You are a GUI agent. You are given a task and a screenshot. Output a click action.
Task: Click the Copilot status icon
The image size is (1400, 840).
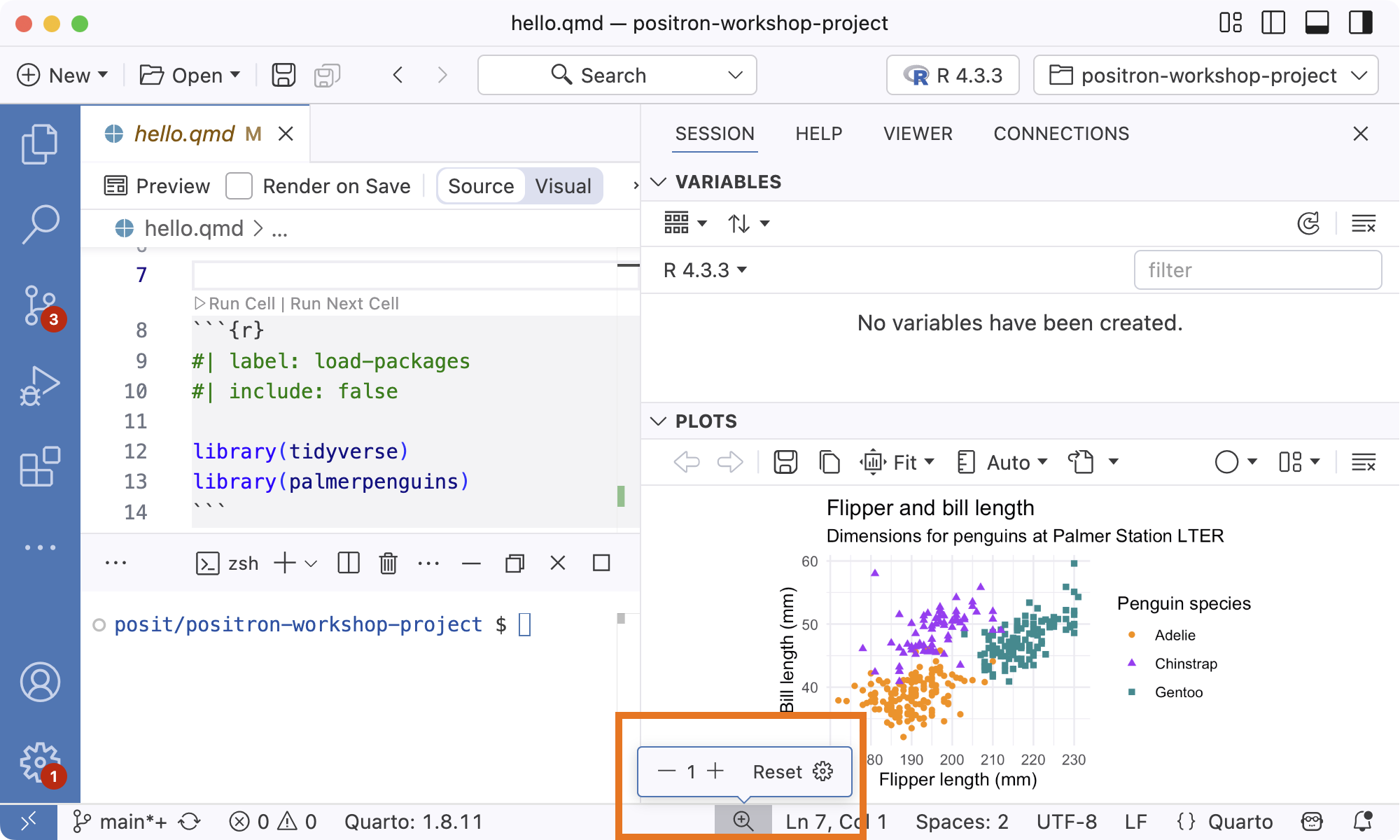click(1312, 822)
